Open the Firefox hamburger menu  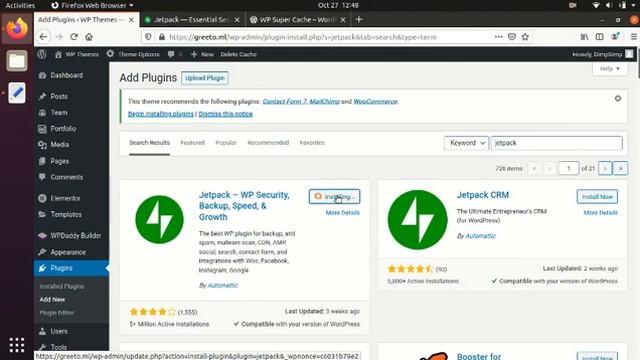click(x=634, y=37)
